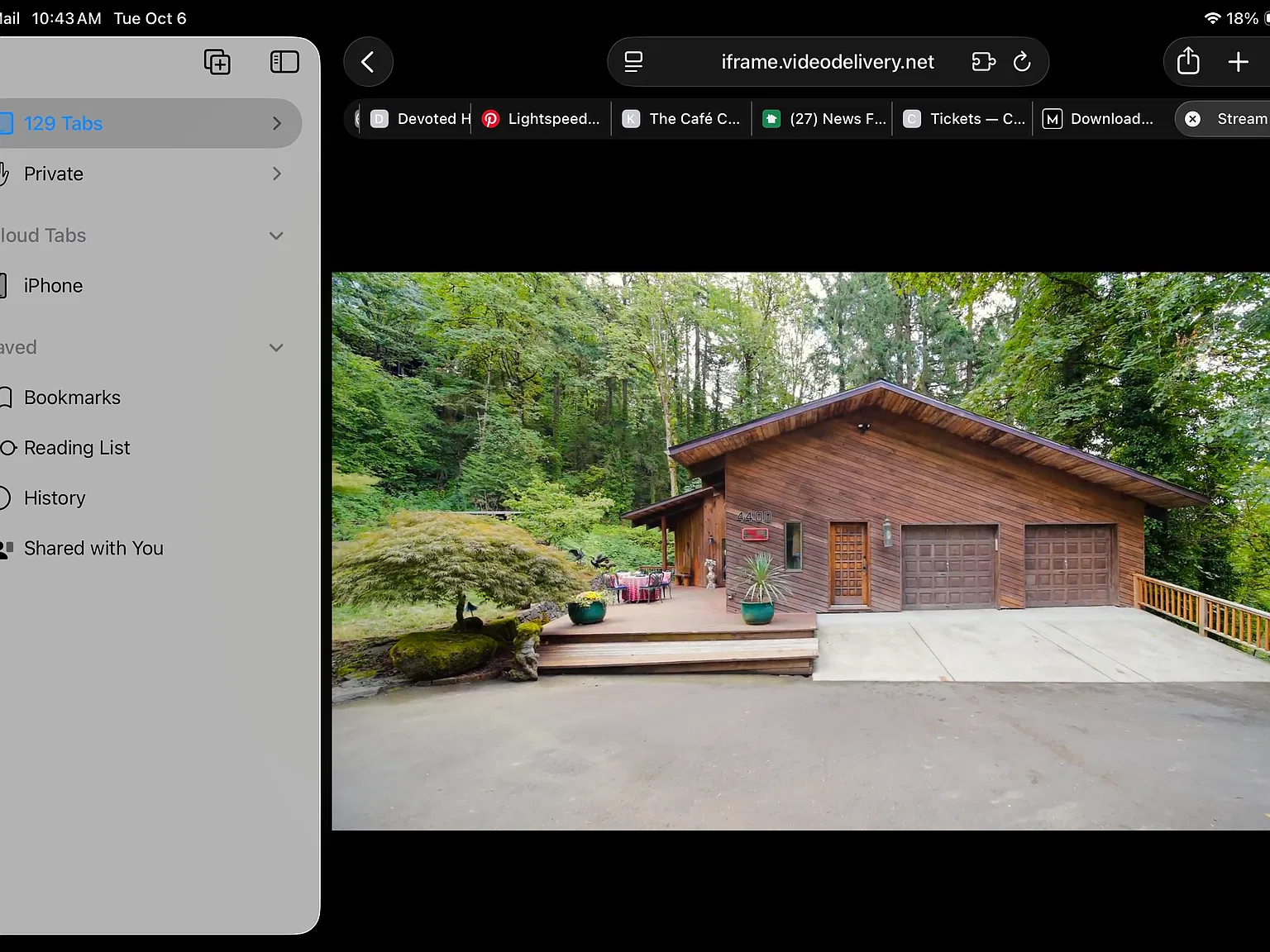Open Shared with You in sidebar
Image resolution: width=1270 pixels, height=952 pixels.
pyautogui.click(x=150, y=549)
